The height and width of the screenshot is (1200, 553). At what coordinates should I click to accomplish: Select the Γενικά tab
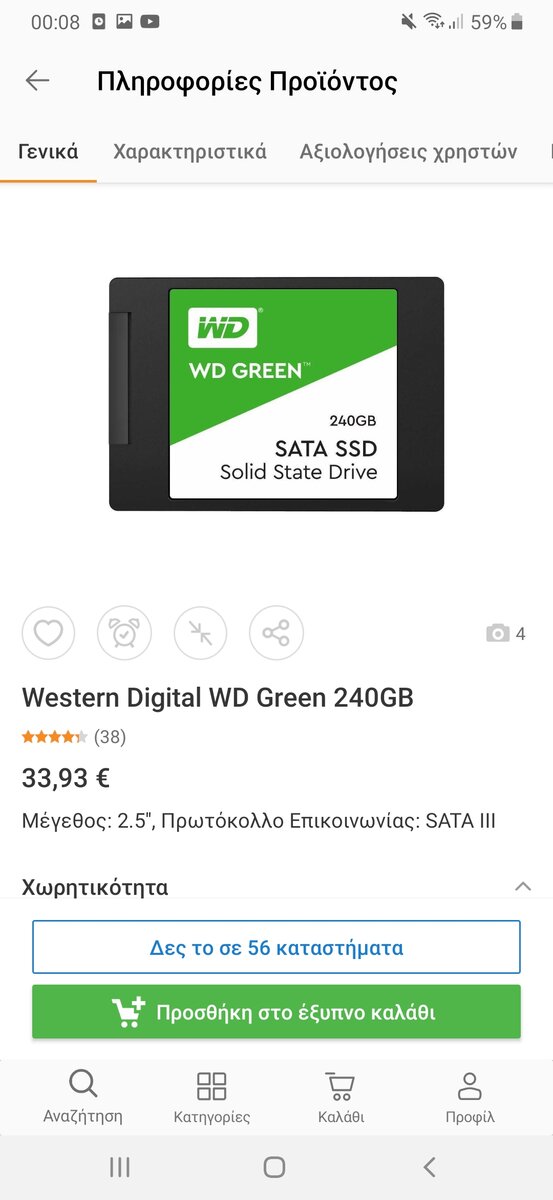48,152
